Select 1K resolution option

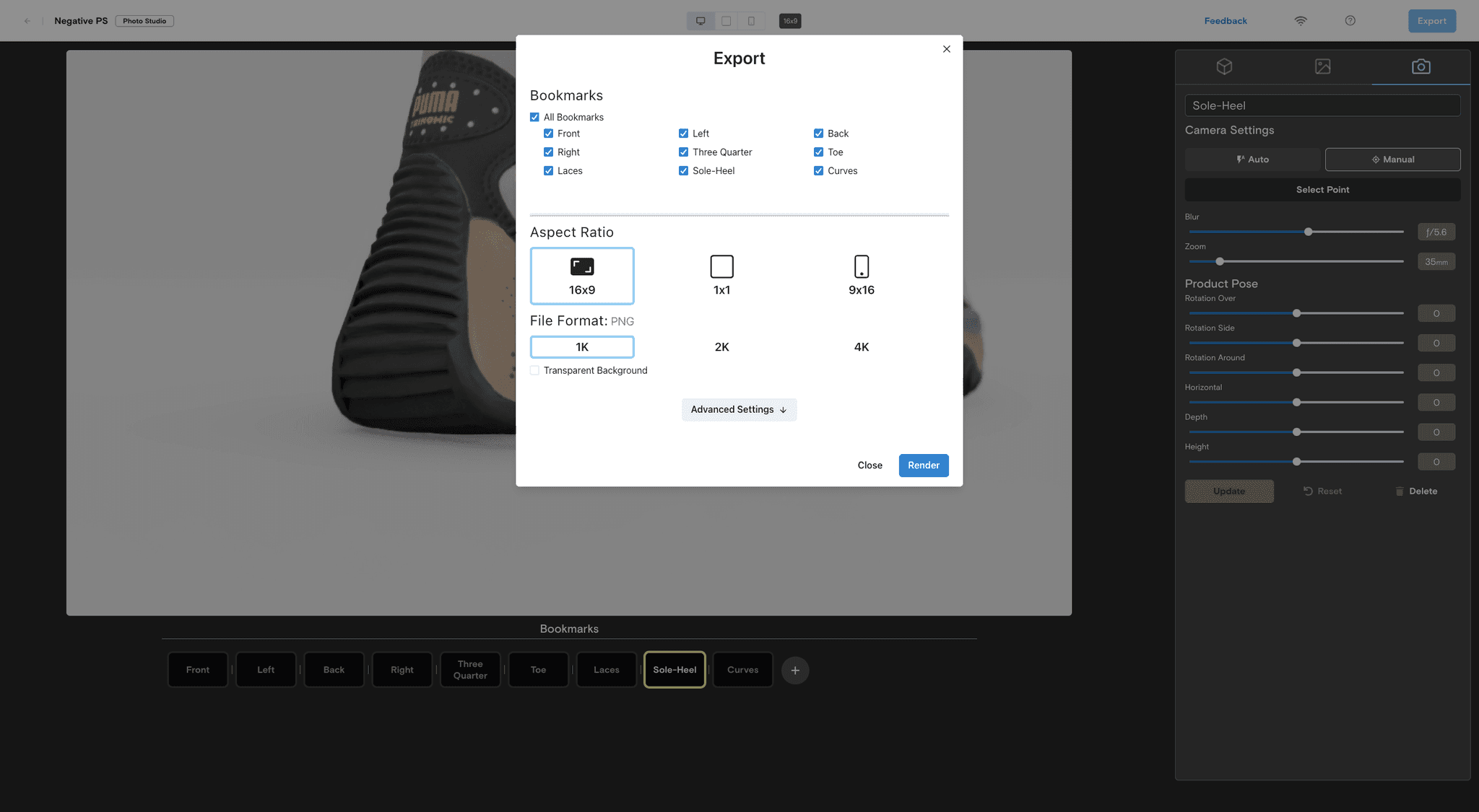(x=582, y=347)
